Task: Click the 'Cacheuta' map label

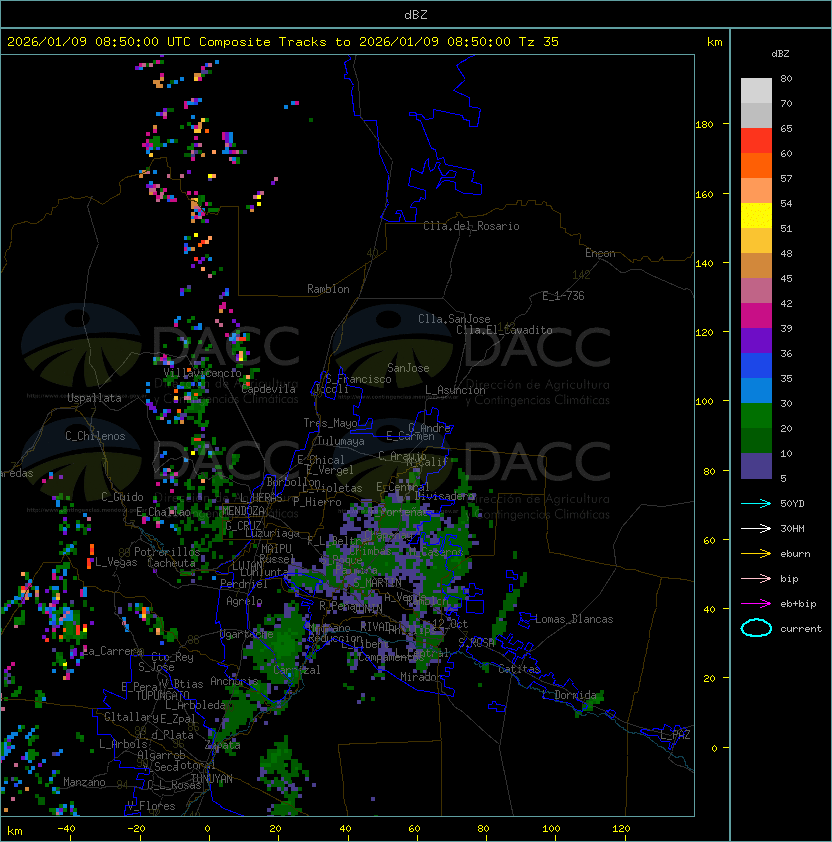Action: click(x=171, y=563)
